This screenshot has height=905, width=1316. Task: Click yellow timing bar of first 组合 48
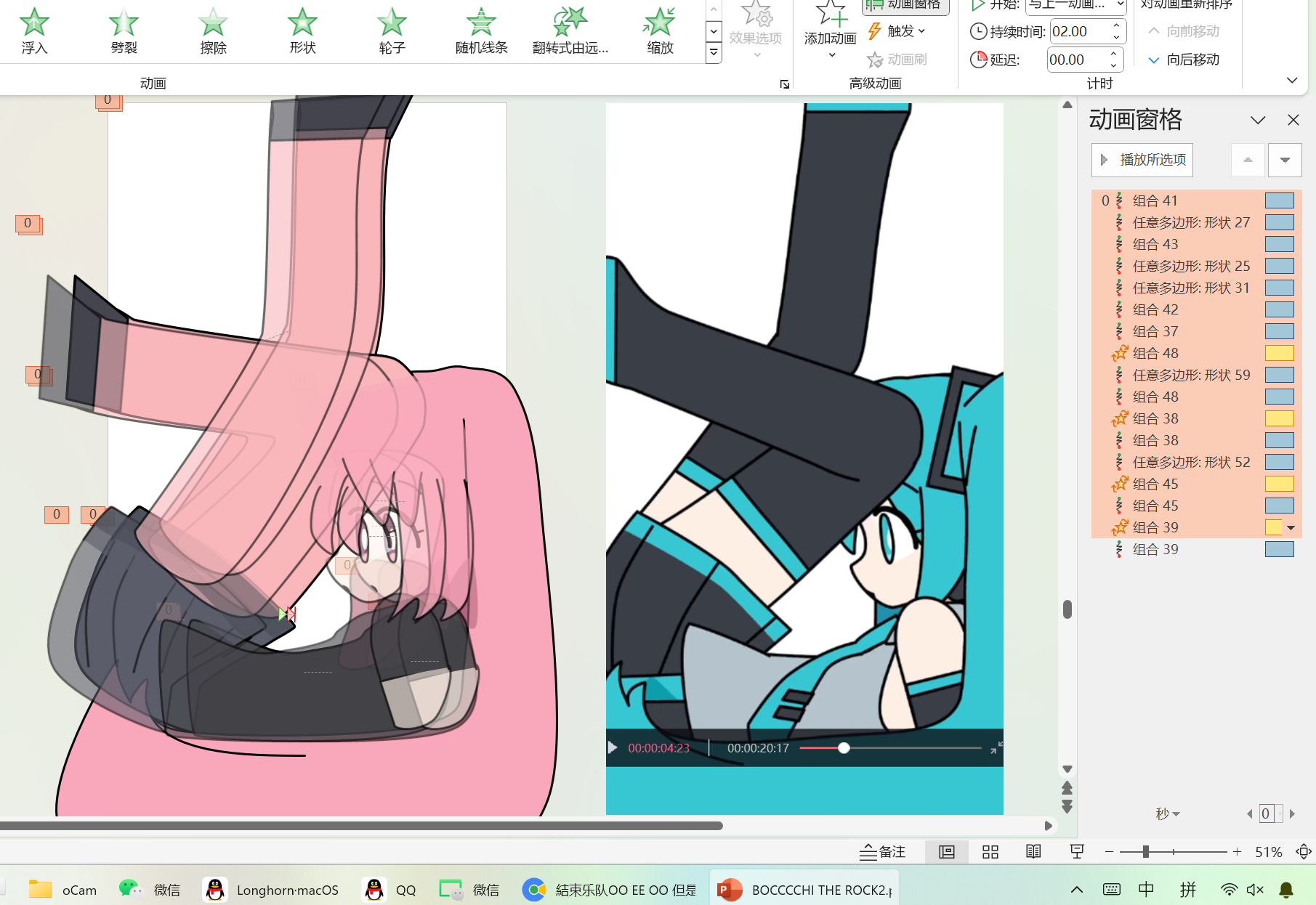pyautogui.click(x=1280, y=353)
